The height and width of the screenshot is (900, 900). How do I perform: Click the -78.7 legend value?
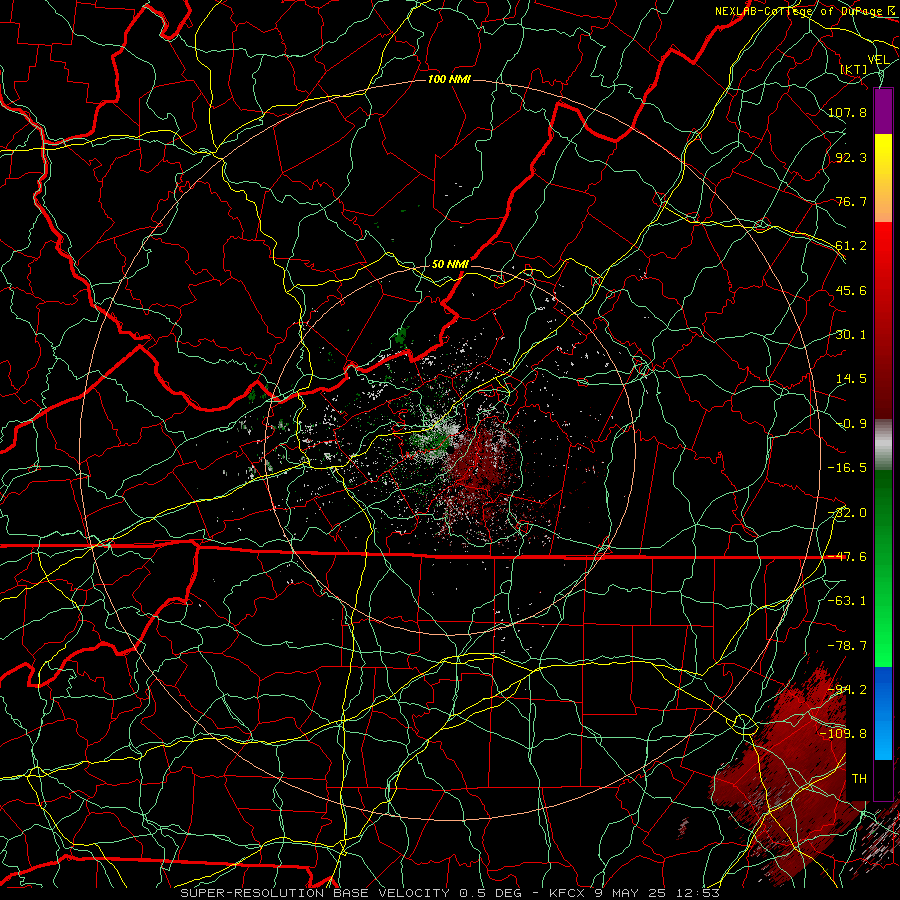(847, 646)
